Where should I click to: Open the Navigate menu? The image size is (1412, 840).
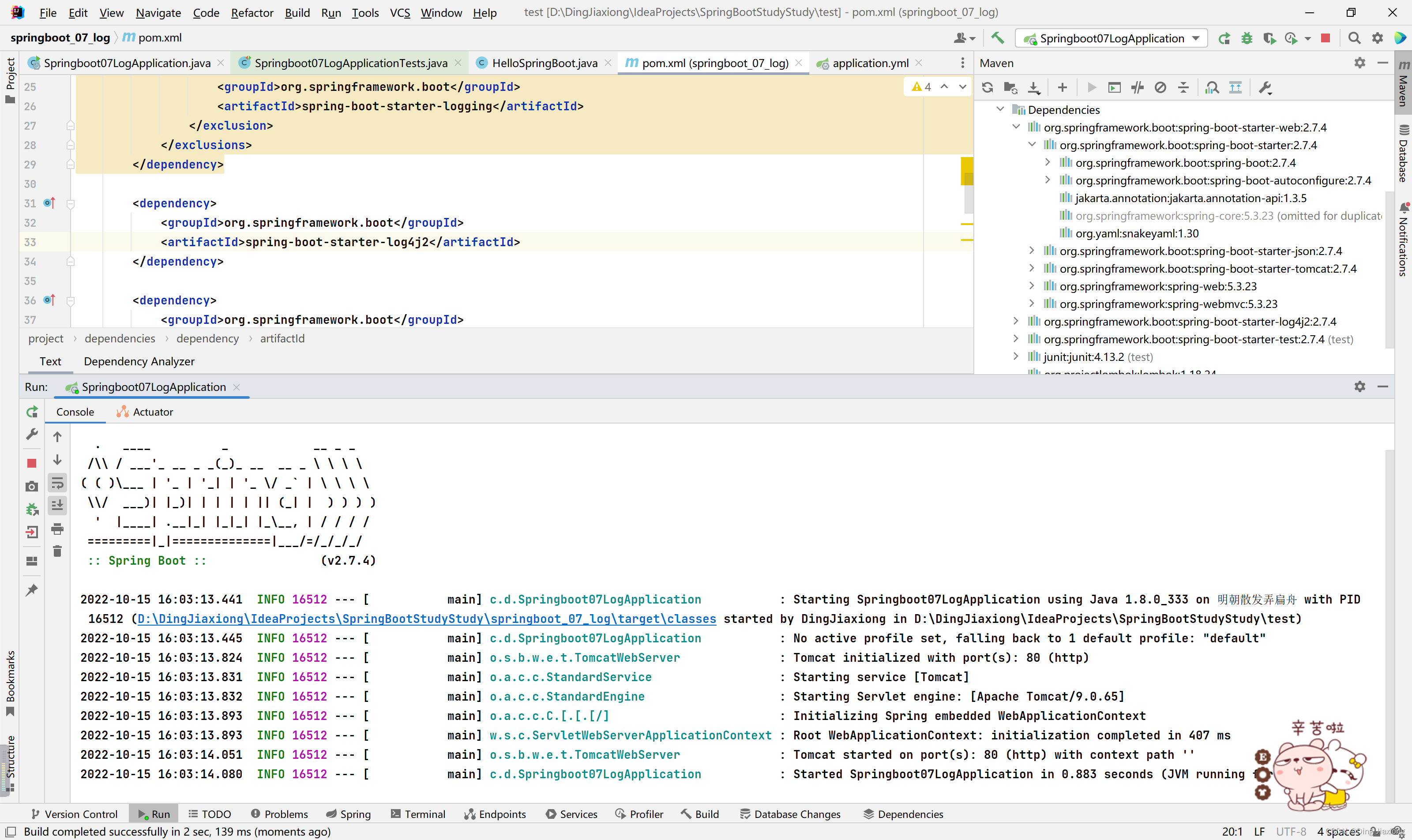tap(158, 12)
